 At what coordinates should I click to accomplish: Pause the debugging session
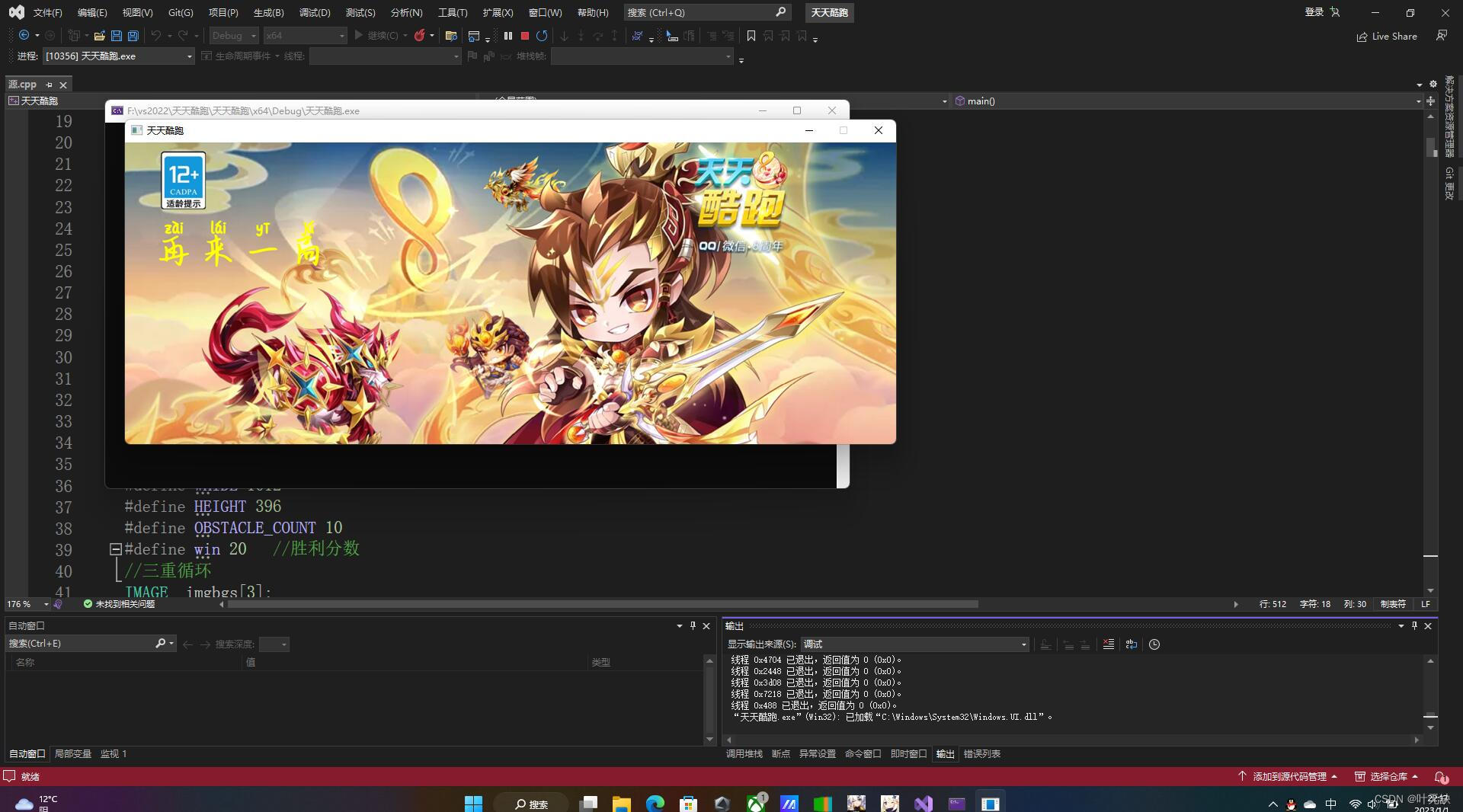508,36
